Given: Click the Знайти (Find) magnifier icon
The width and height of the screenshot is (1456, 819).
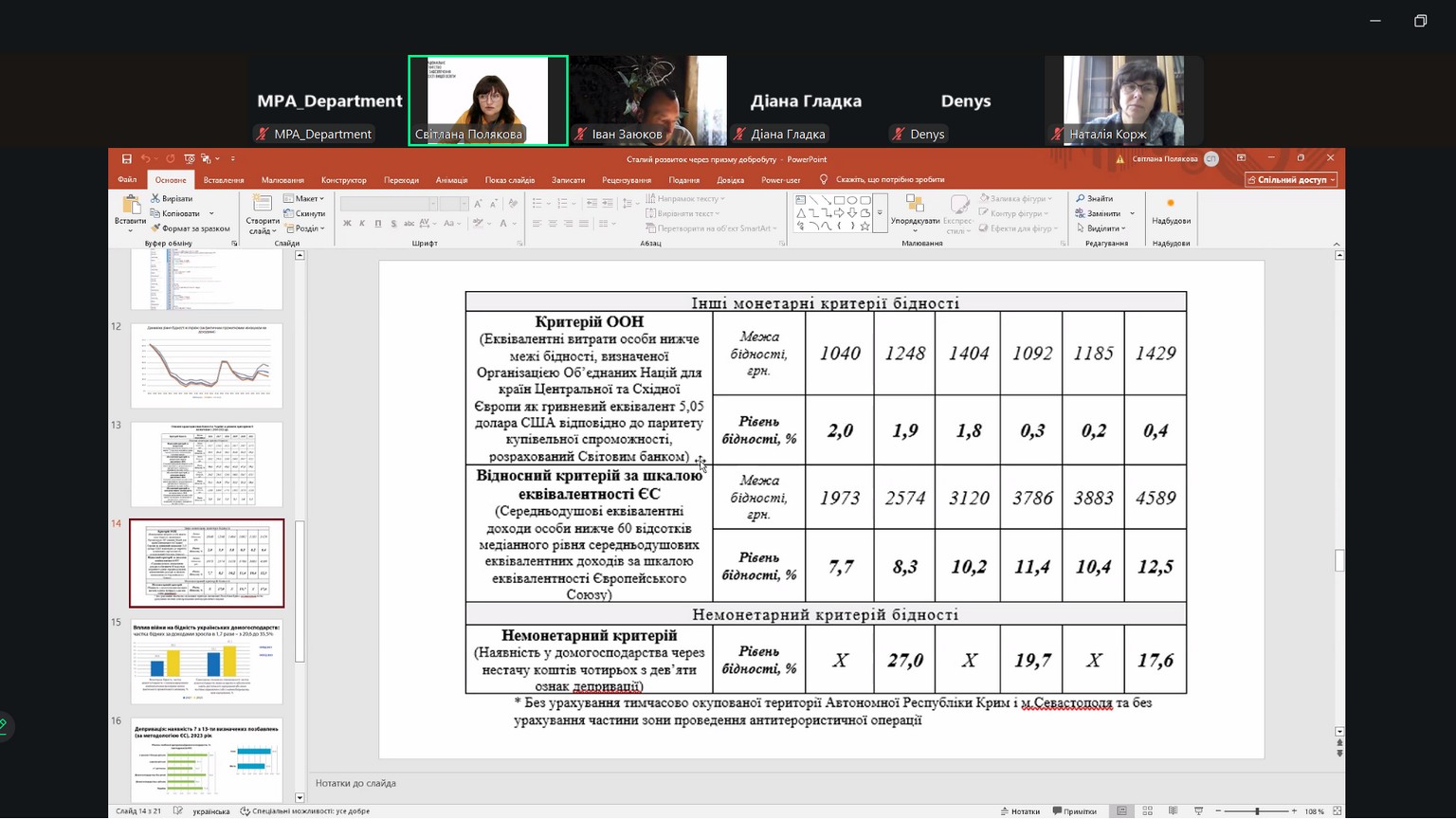Looking at the screenshot, I should click(1080, 199).
